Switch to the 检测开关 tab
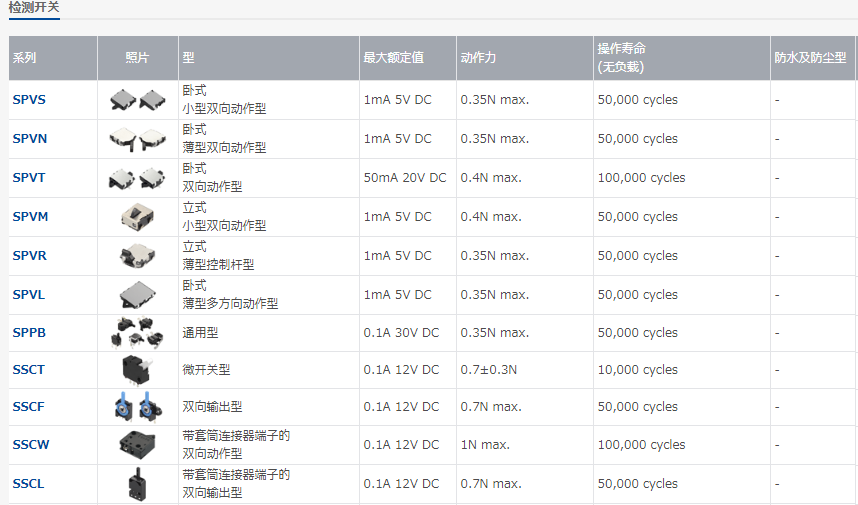Viewport: 858px width, 505px height. (33, 7)
